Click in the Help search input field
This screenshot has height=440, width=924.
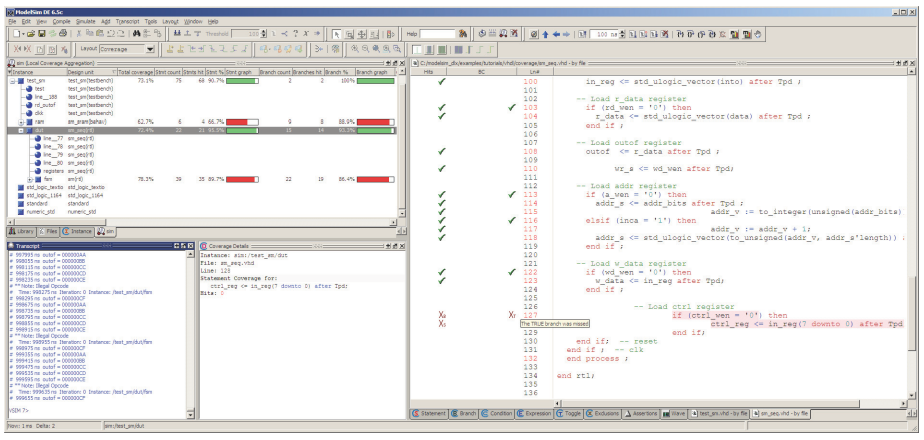pos(438,34)
